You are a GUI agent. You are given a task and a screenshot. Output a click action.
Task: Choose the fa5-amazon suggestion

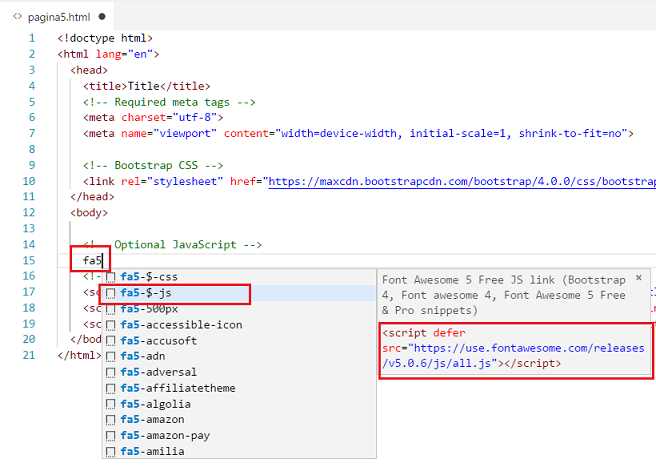click(239, 420)
